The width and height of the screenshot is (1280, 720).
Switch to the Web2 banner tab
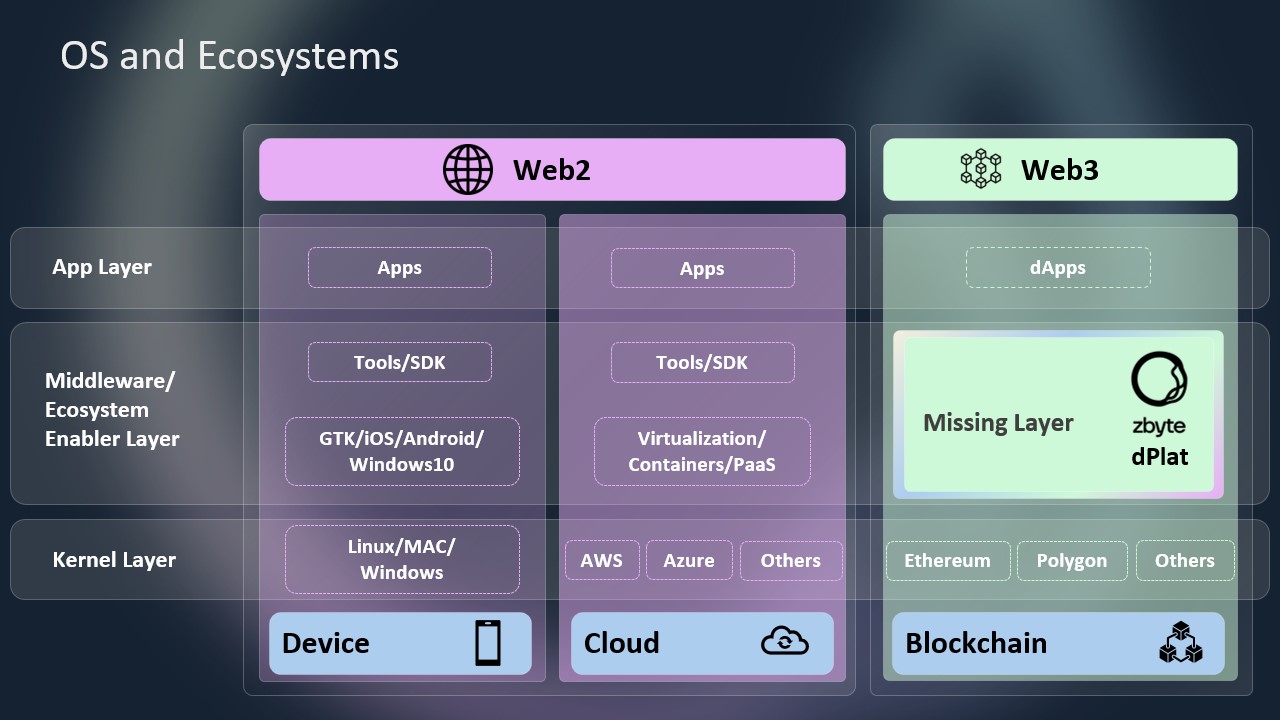[x=552, y=169]
